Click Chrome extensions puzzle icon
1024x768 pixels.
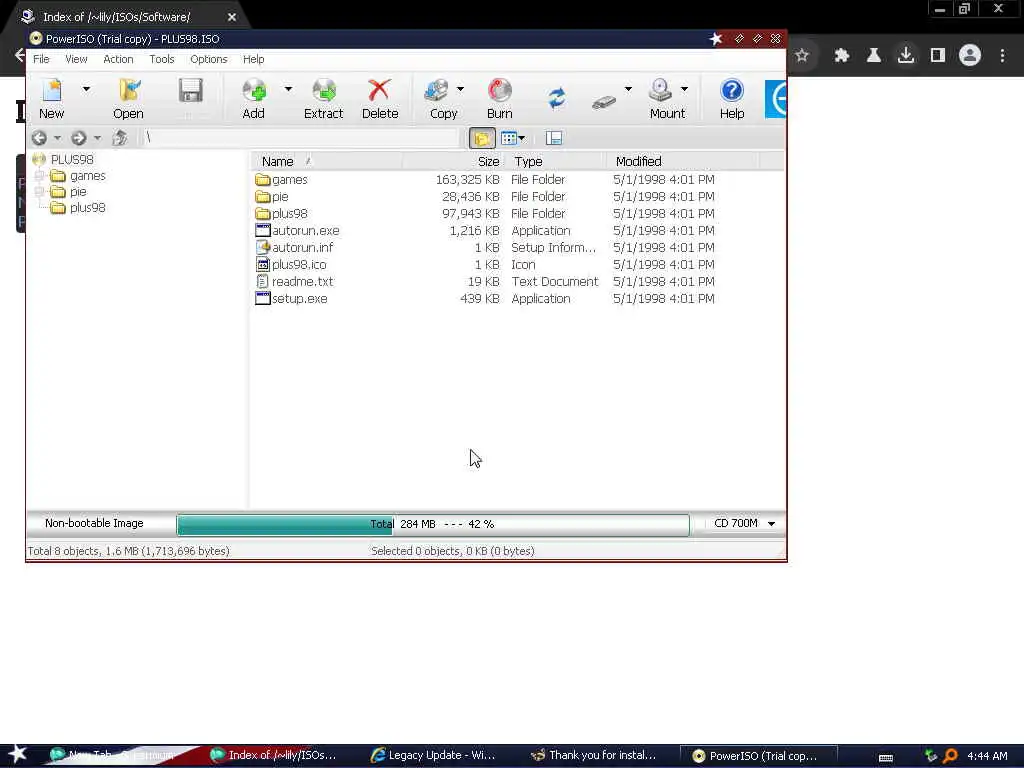(x=842, y=56)
